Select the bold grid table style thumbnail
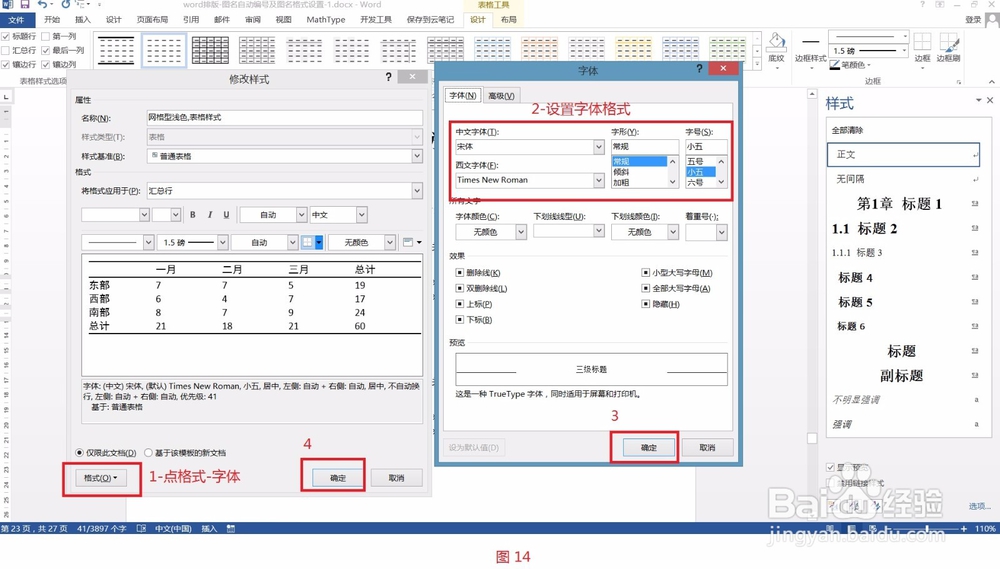This screenshot has height=569, width=1000. point(210,50)
